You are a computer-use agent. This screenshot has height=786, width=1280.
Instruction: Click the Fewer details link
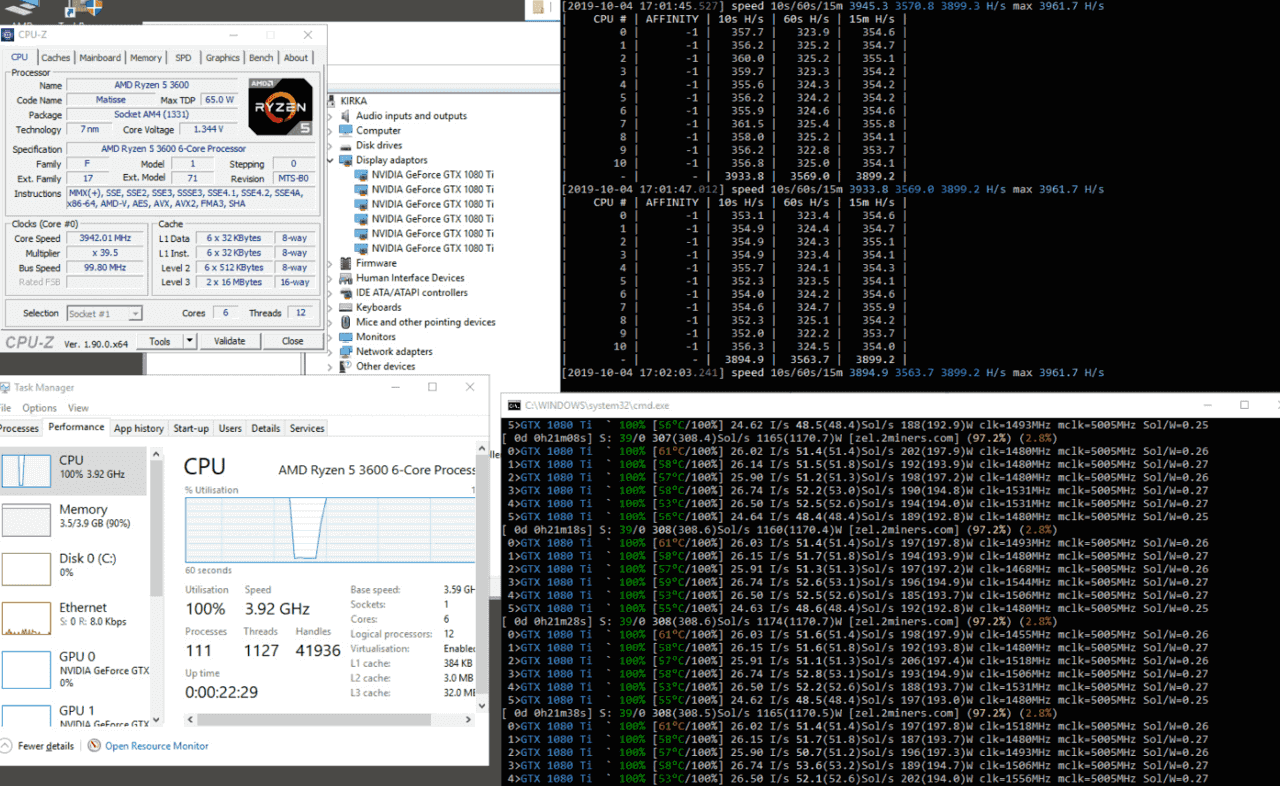(46, 746)
